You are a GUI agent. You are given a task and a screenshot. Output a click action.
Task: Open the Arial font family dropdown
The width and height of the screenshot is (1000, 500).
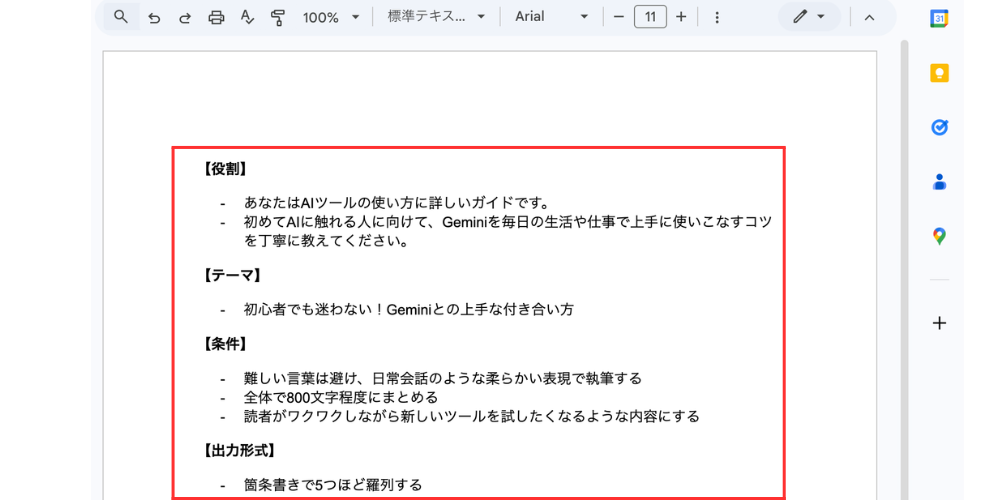pos(551,17)
